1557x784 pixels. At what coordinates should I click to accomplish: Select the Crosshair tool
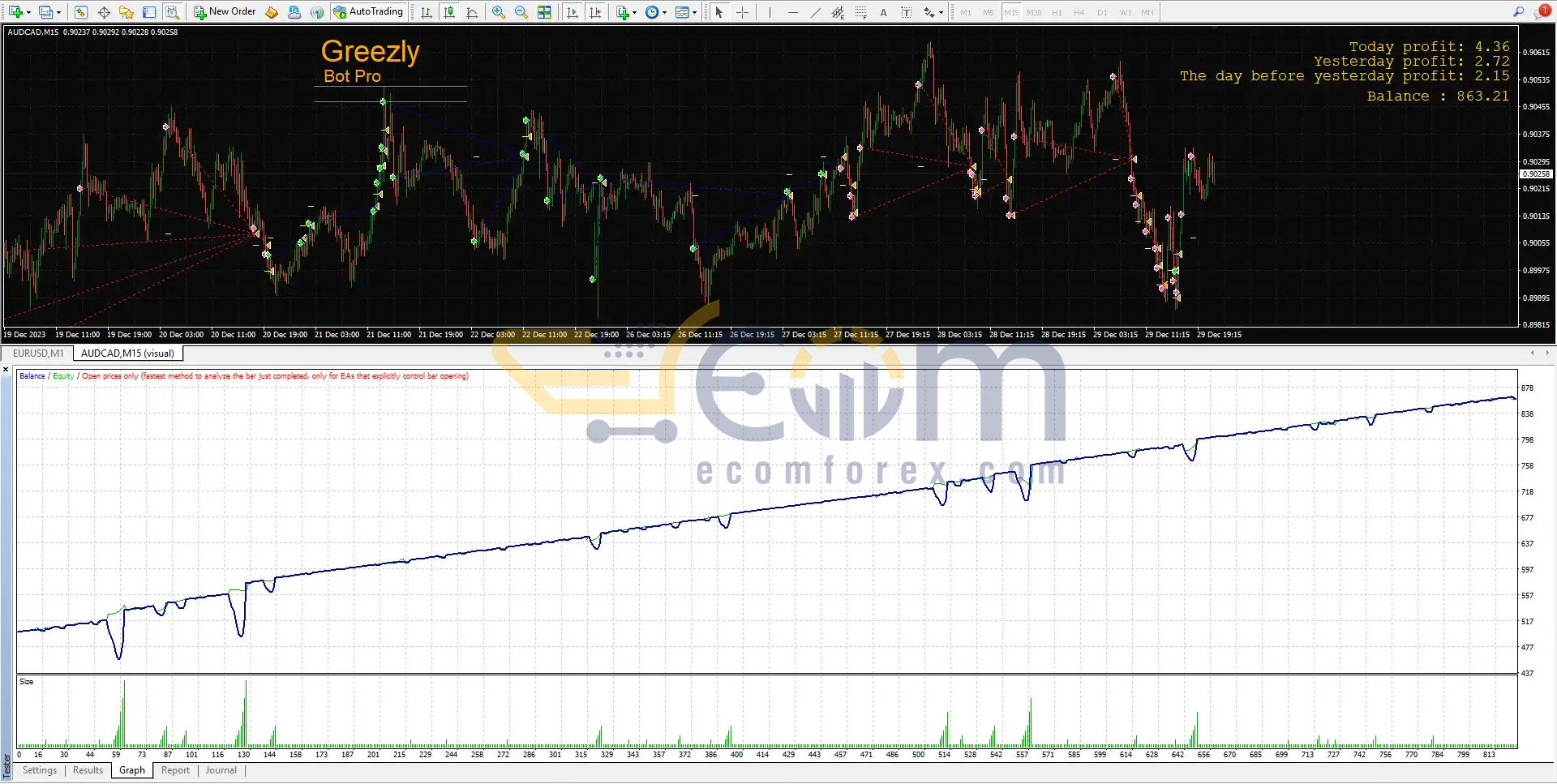(x=742, y=12)
